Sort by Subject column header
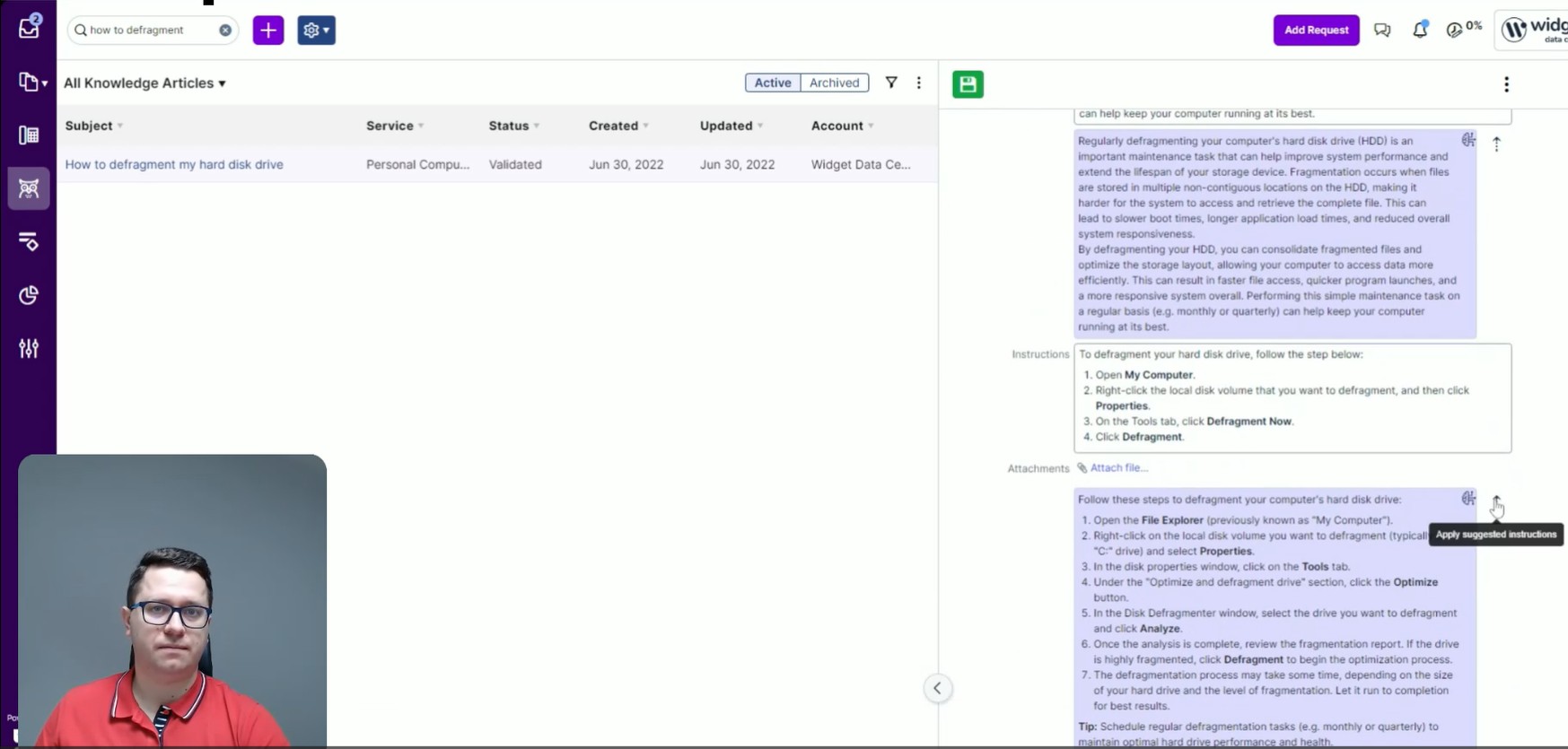 (x=89, y=126)
